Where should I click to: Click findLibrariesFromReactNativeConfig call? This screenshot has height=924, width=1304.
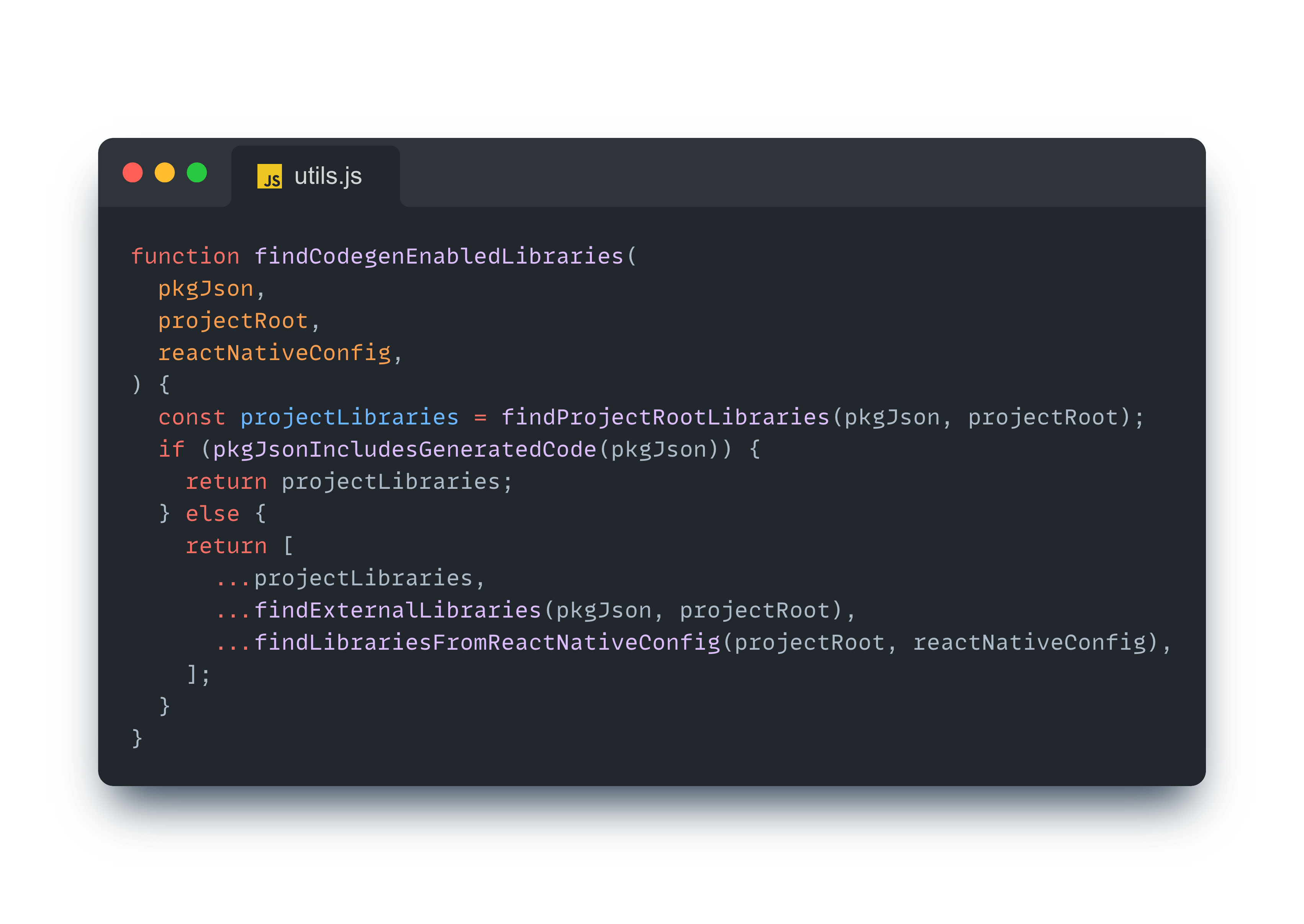tap(487, 643)
